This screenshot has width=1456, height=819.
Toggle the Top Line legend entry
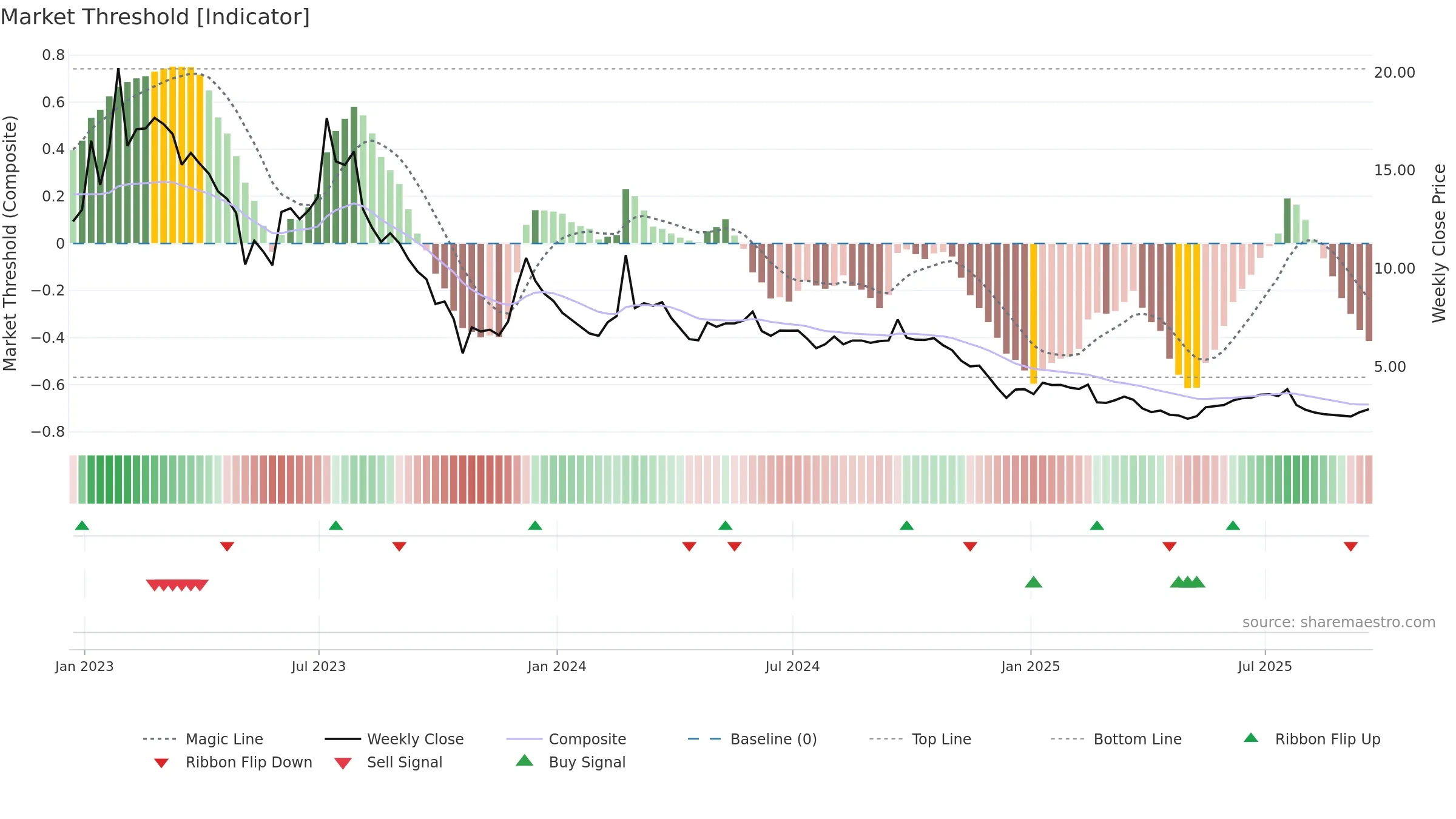point(920,740)
